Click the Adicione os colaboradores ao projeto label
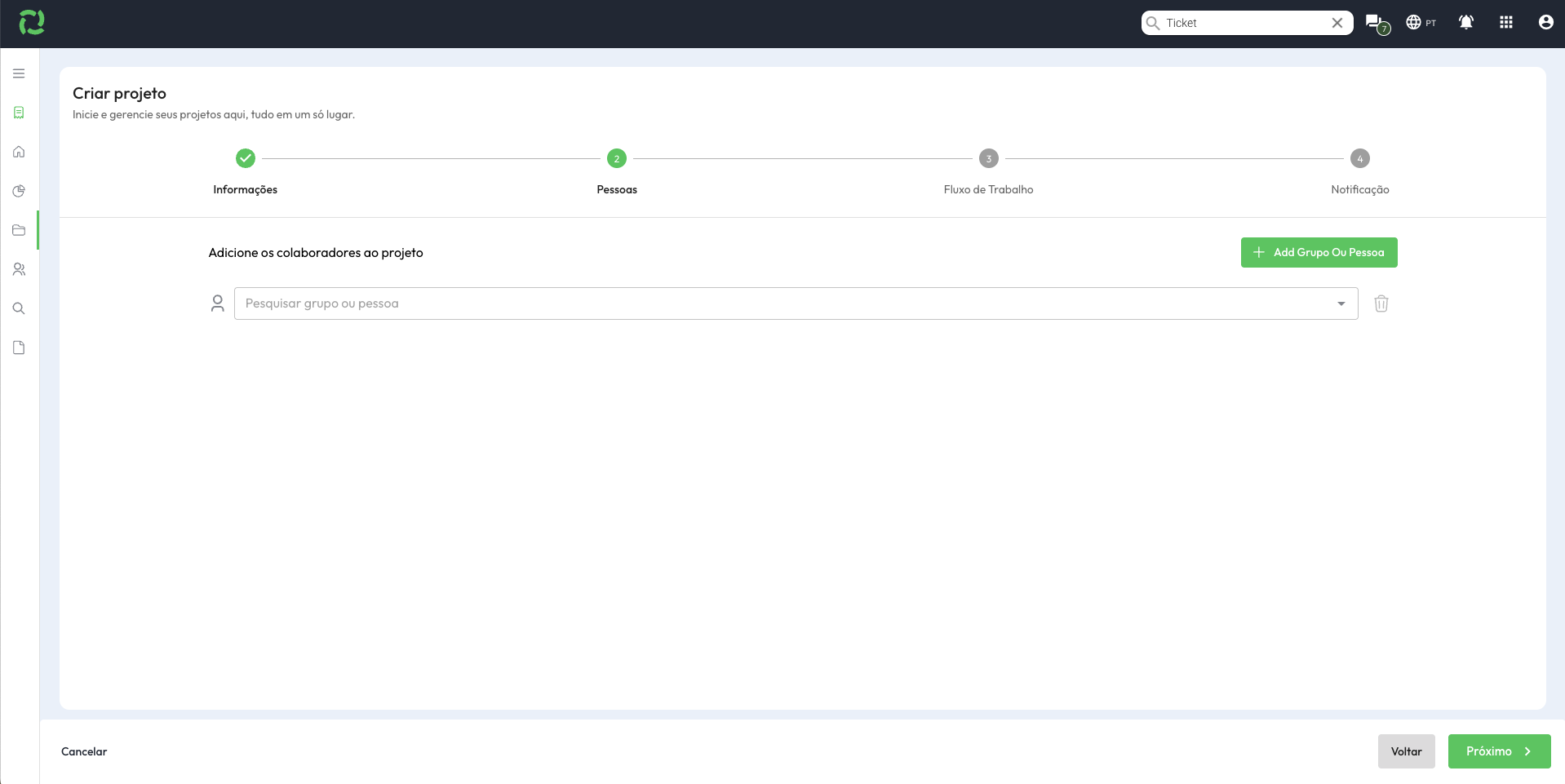This screenshot has height=784, width=1565. [316, 253]
